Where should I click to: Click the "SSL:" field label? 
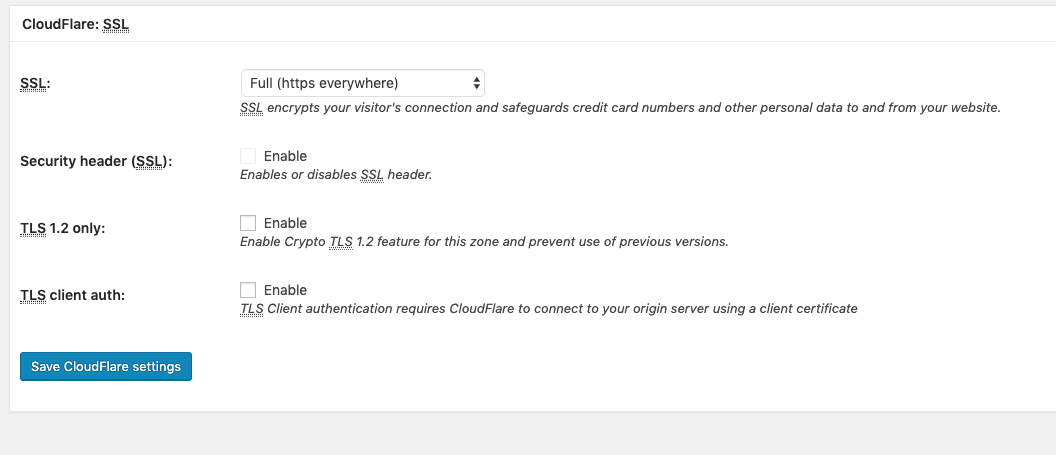(35, 84)
